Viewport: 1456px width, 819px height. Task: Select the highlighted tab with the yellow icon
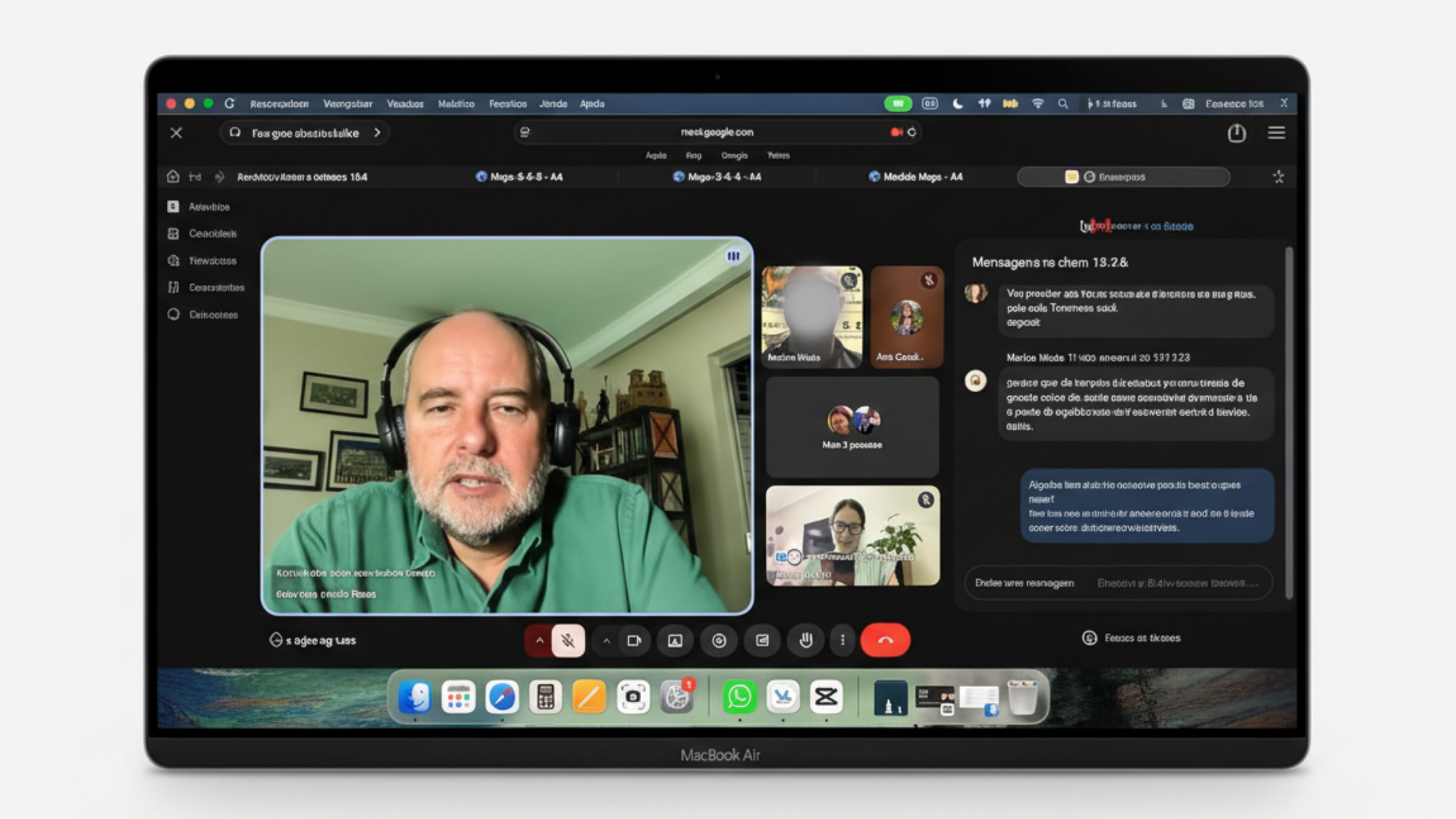1123,177
